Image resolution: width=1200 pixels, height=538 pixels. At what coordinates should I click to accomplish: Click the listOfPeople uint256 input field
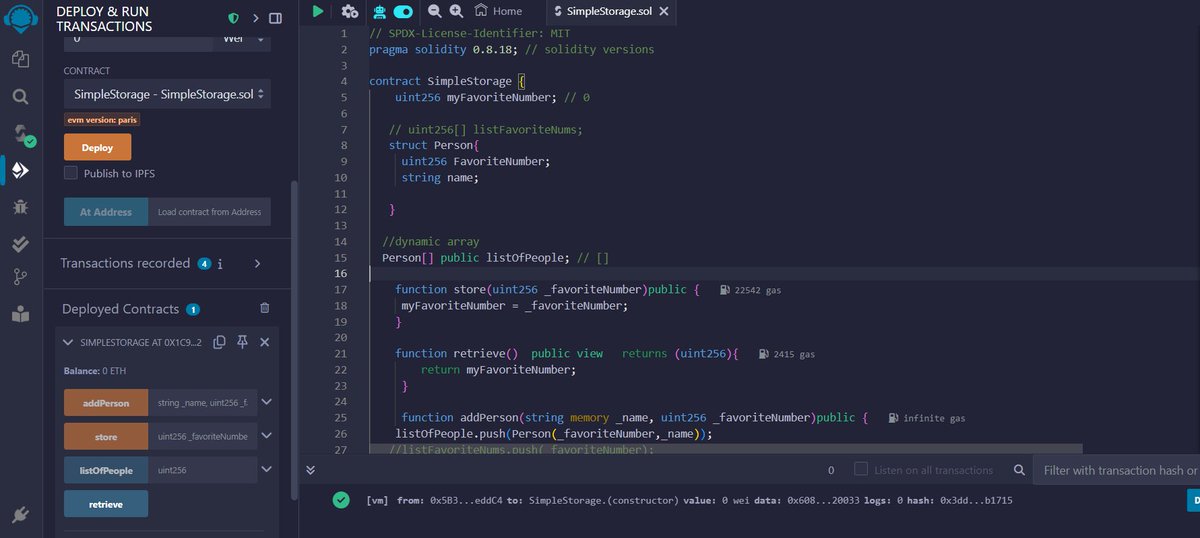[203, 470]
